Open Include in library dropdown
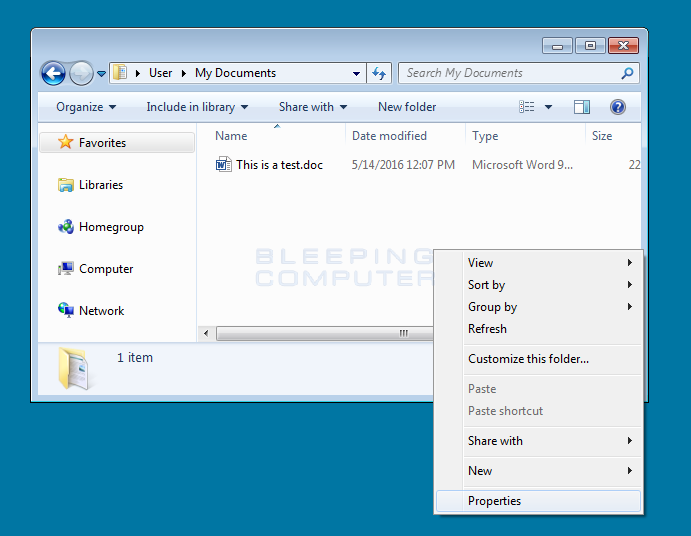Image resolution: width=691 pixels, height=536 pixels. tap(197, 107)
